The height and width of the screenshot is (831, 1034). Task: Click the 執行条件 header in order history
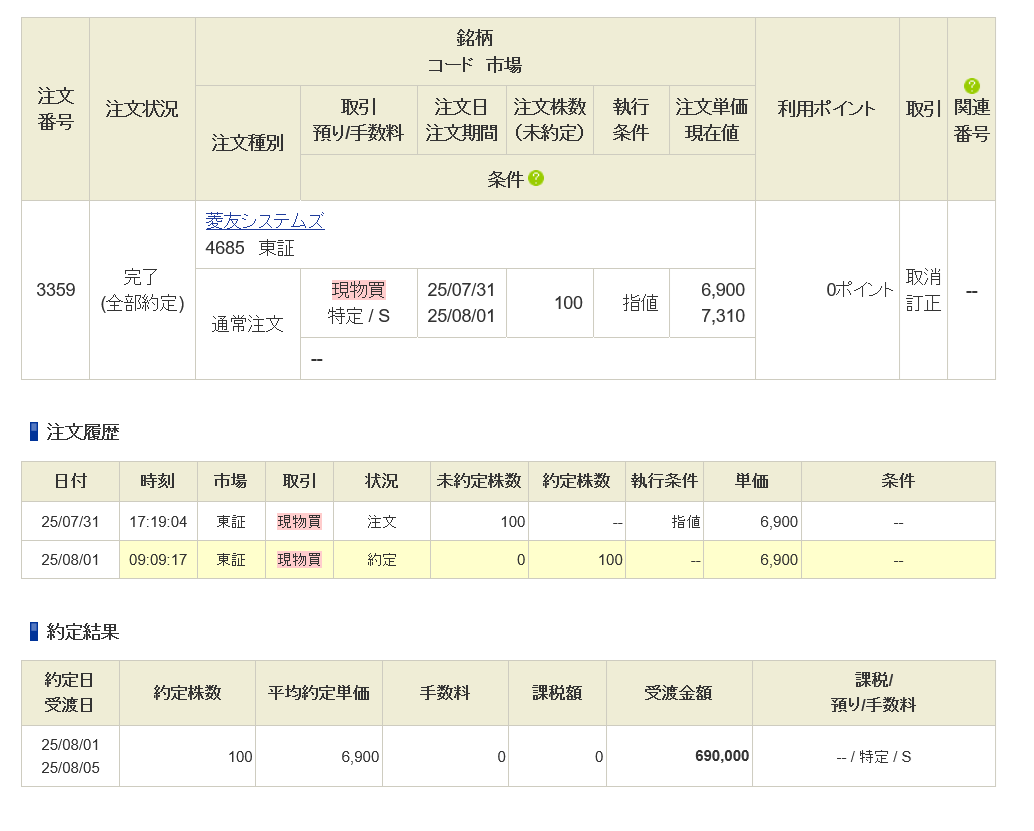click(664, 481)
